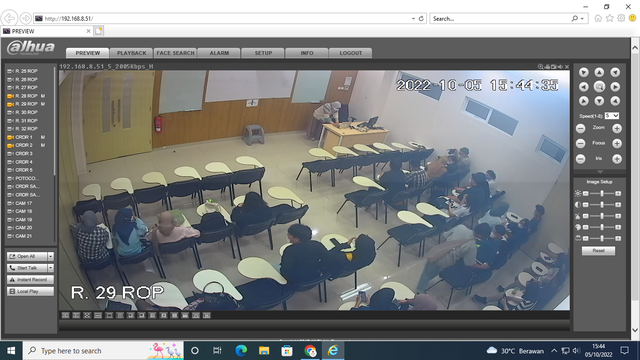Click the Local Play button
640x360 pixels.
point(31,291)
